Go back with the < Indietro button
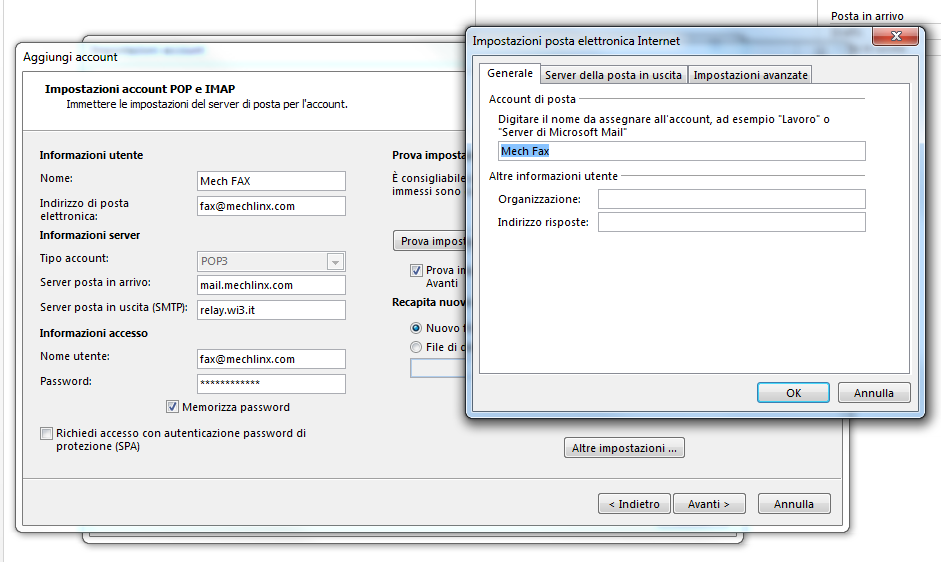 click(634, 504)
